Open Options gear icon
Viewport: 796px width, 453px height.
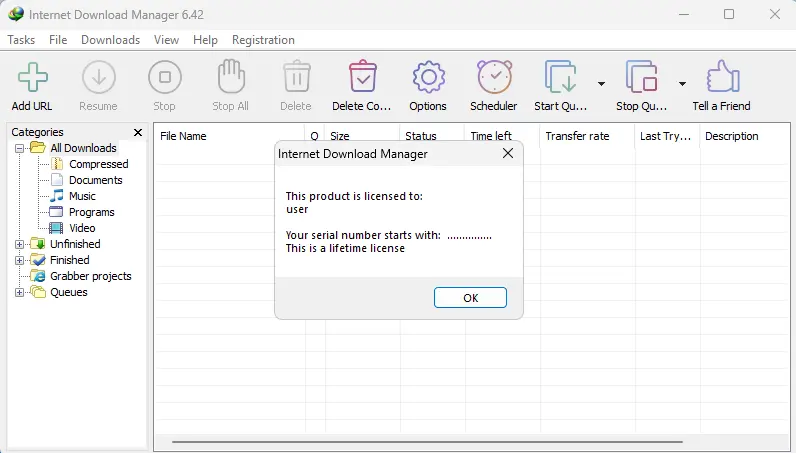click(x=428, y=77)
